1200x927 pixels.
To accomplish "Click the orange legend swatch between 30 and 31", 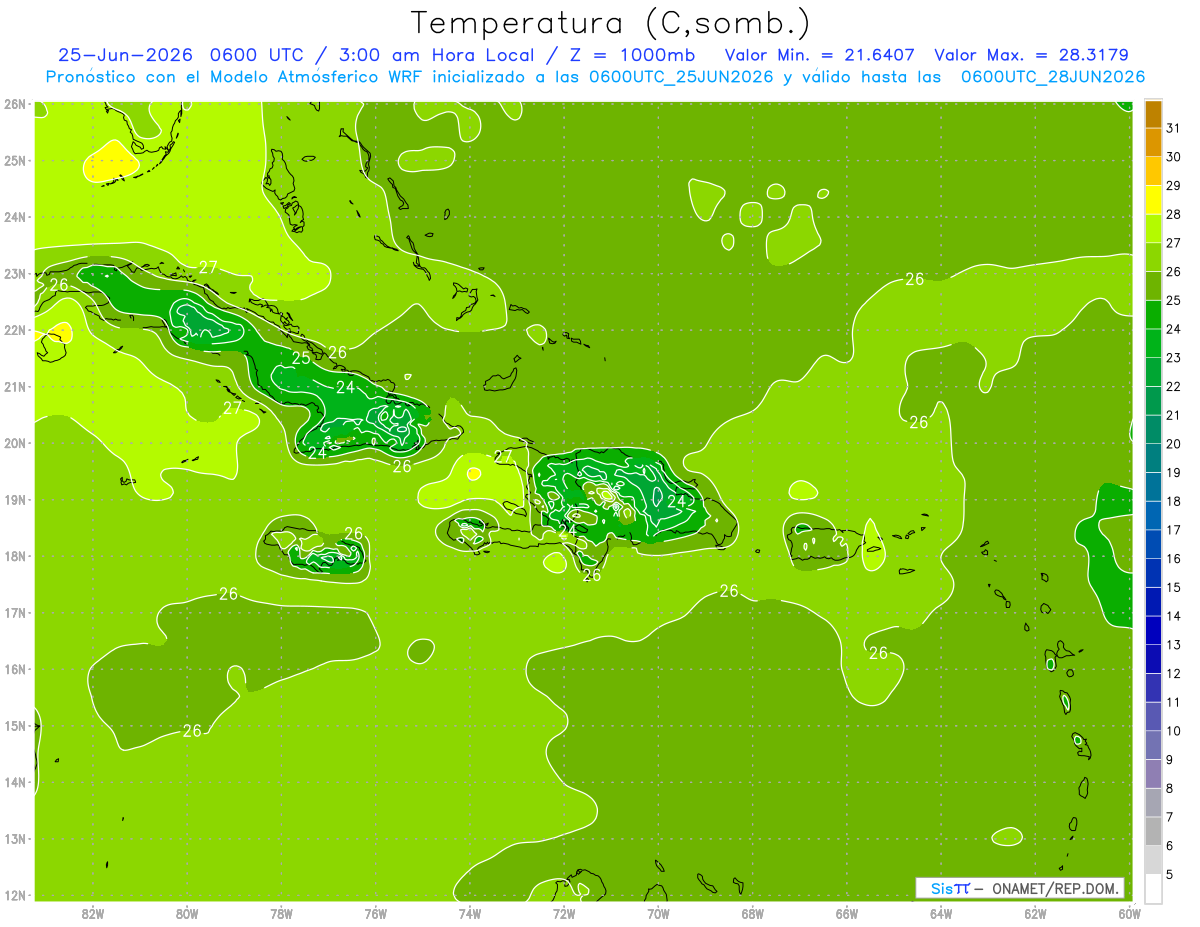I will pos(1153,143).
